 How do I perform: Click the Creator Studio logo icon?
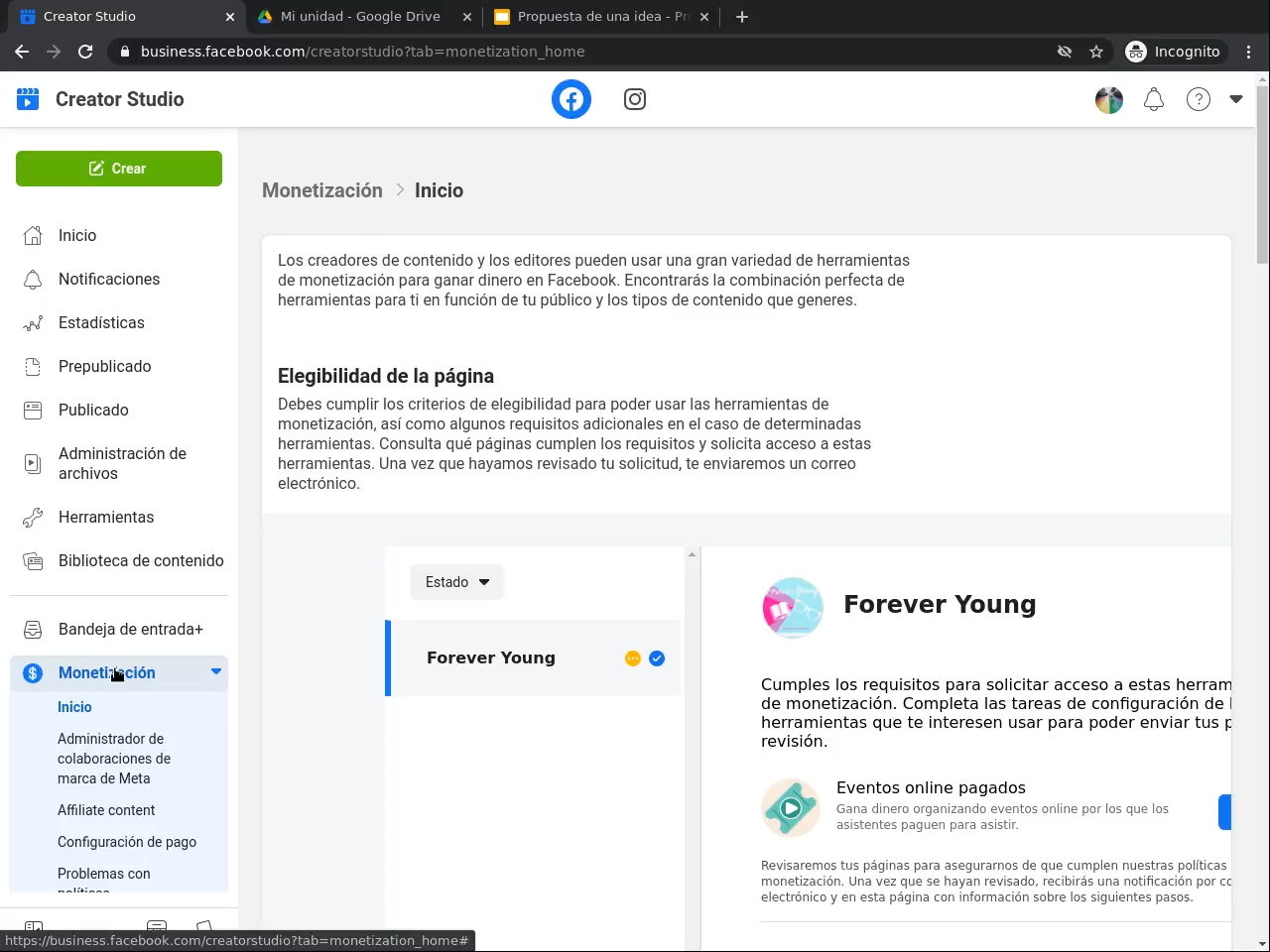28,99
